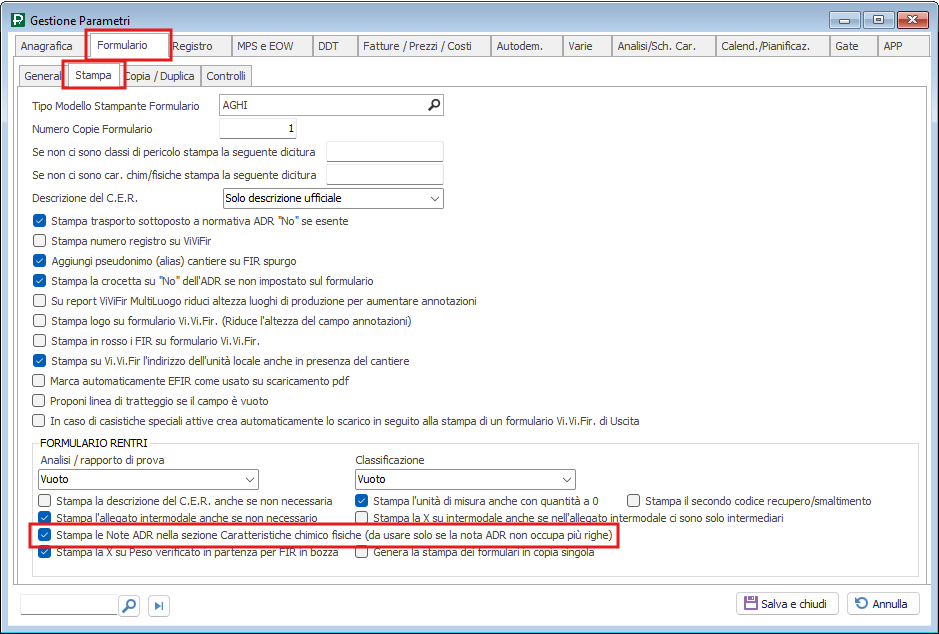This screenshot has height=634, width=939.
Task: Click the green Gestione Parametri app icon
Action: pyautogui.click(x=18, y=19)
